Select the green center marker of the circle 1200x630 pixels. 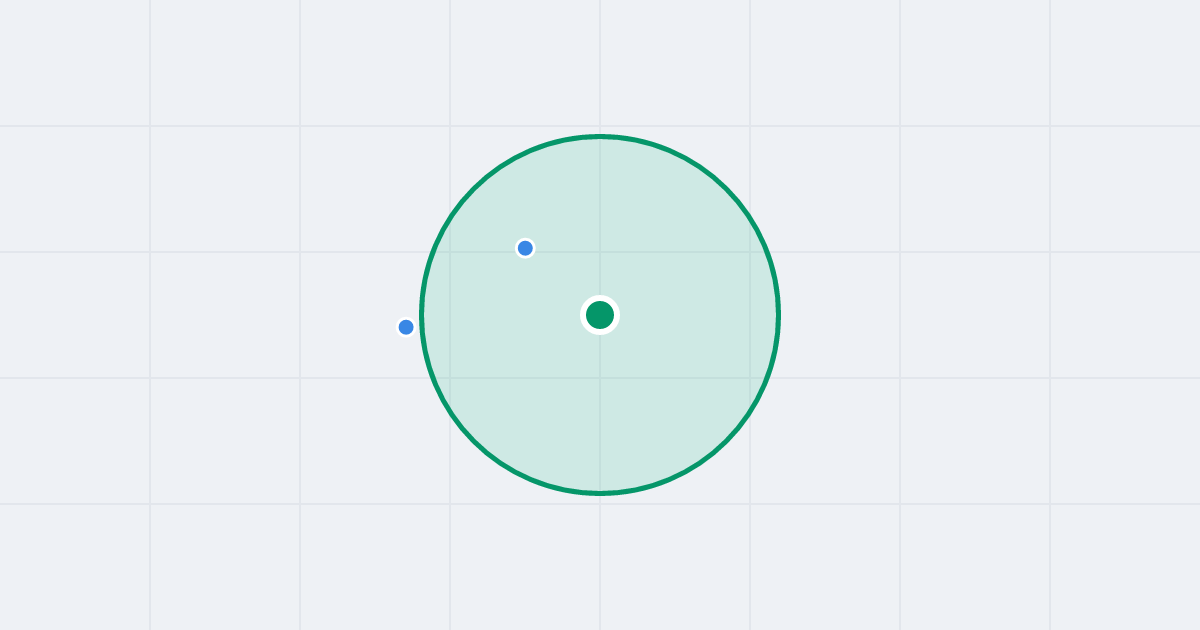600,315
